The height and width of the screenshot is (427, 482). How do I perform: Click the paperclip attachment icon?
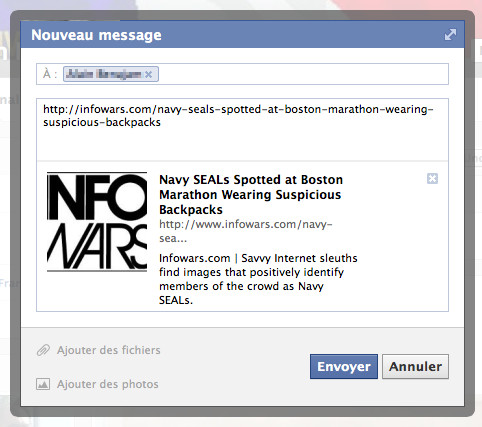click(x=43, y=350)
